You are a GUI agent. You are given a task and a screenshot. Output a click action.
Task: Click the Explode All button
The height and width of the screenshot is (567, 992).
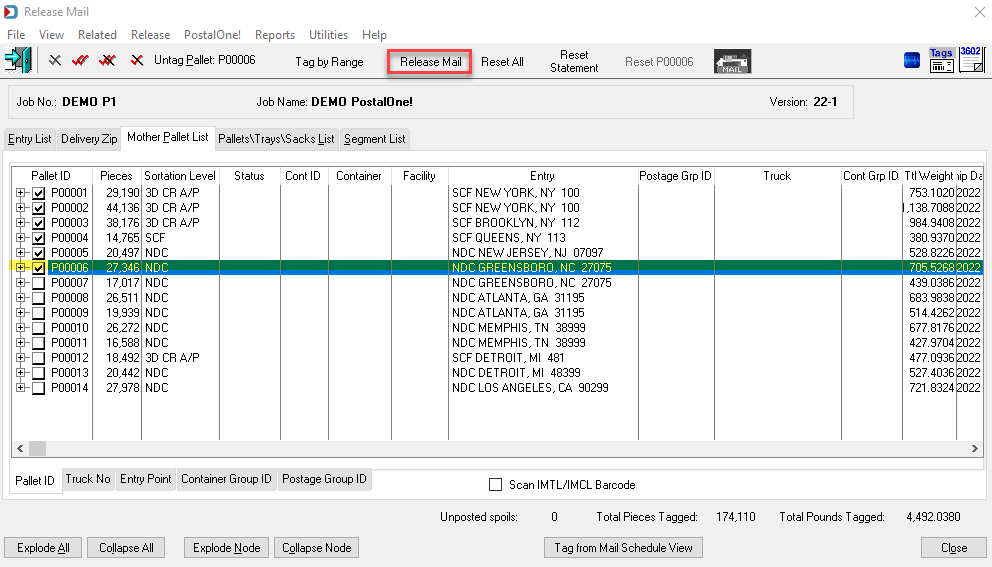[x=43, y=548]
